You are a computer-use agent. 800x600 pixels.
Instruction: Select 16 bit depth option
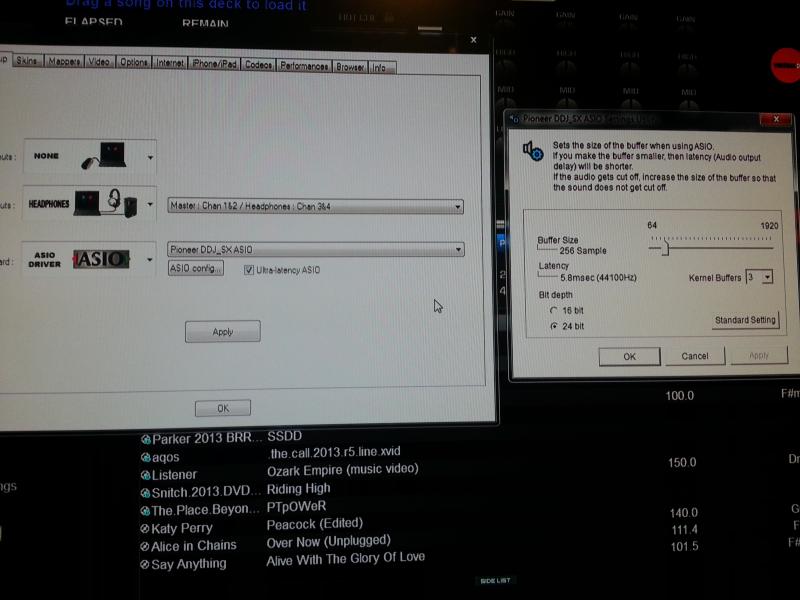554,310
